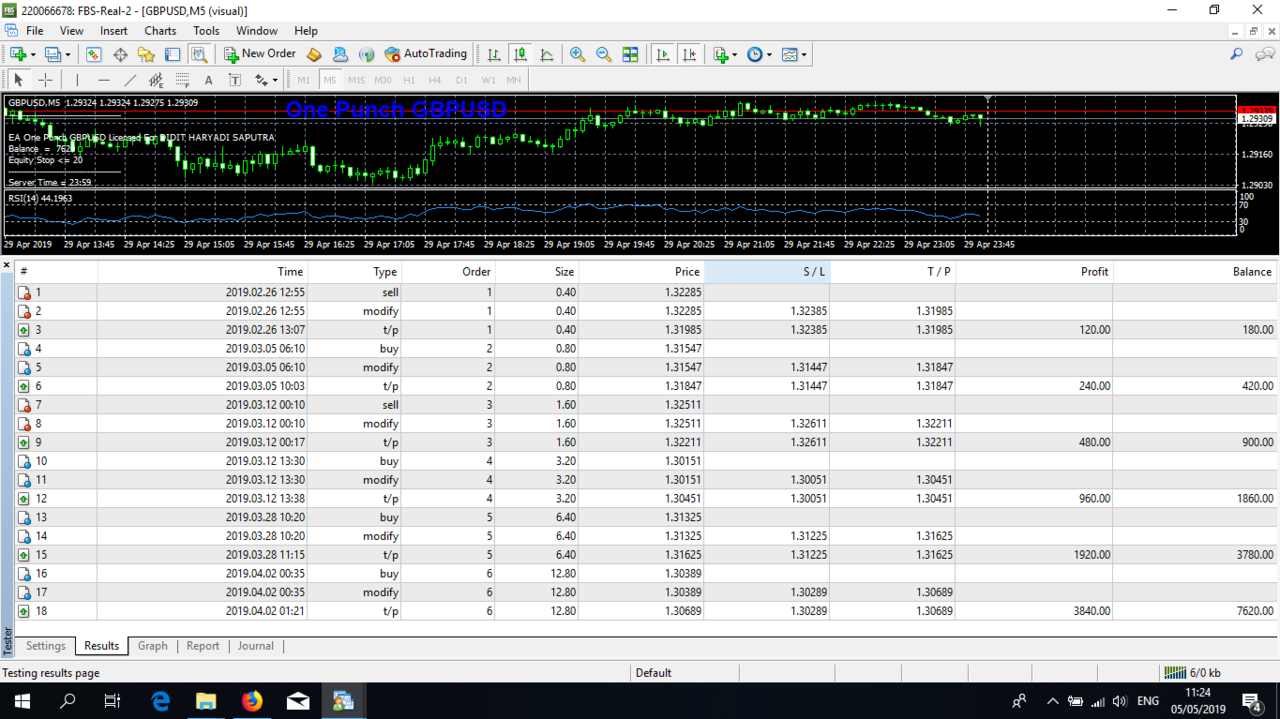Expand the Periods dropdown arrow
This screenshot has height=719, width=1280.
coord(769,55)
